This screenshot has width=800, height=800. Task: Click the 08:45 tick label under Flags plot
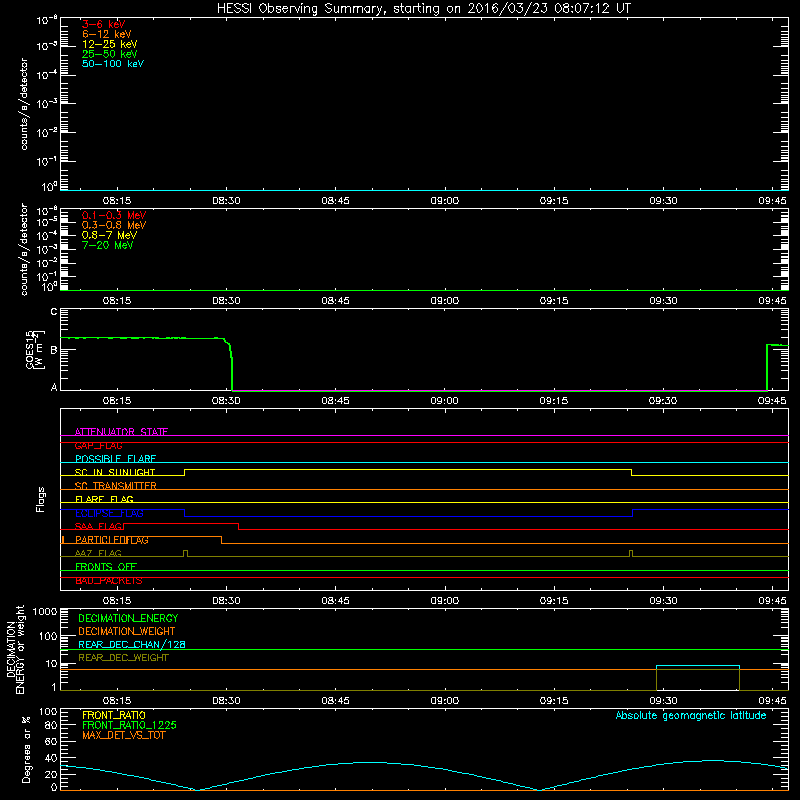tap(335, 601)
